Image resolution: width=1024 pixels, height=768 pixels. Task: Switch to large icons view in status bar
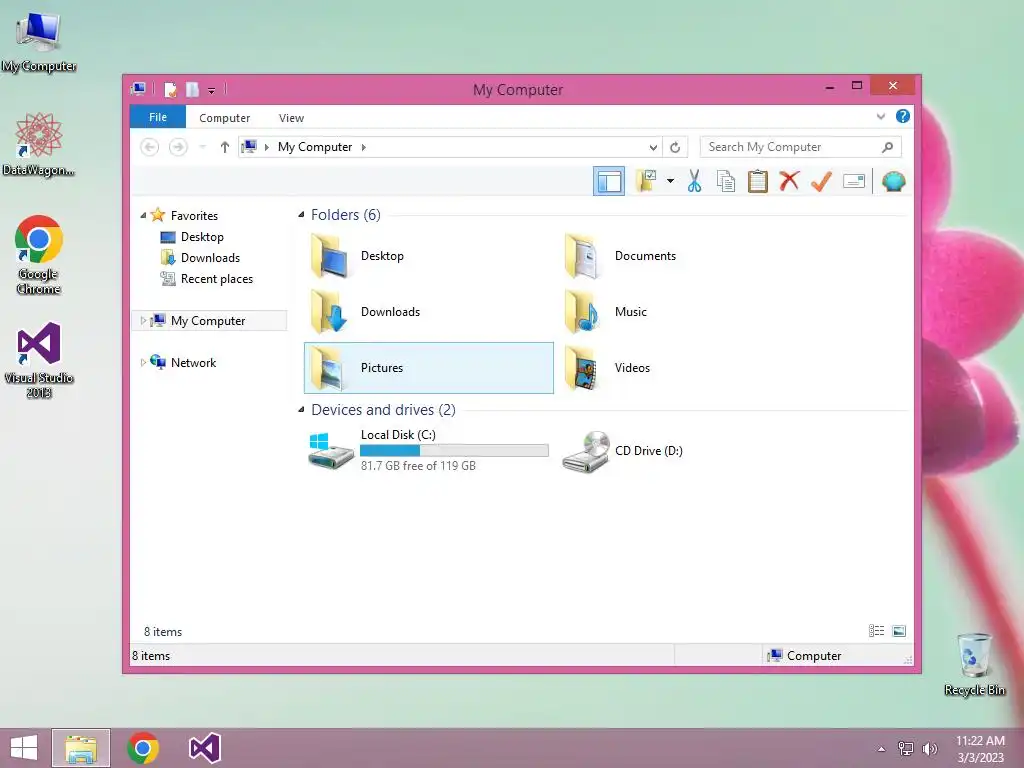pyautogui.click(x=899, y=631)
